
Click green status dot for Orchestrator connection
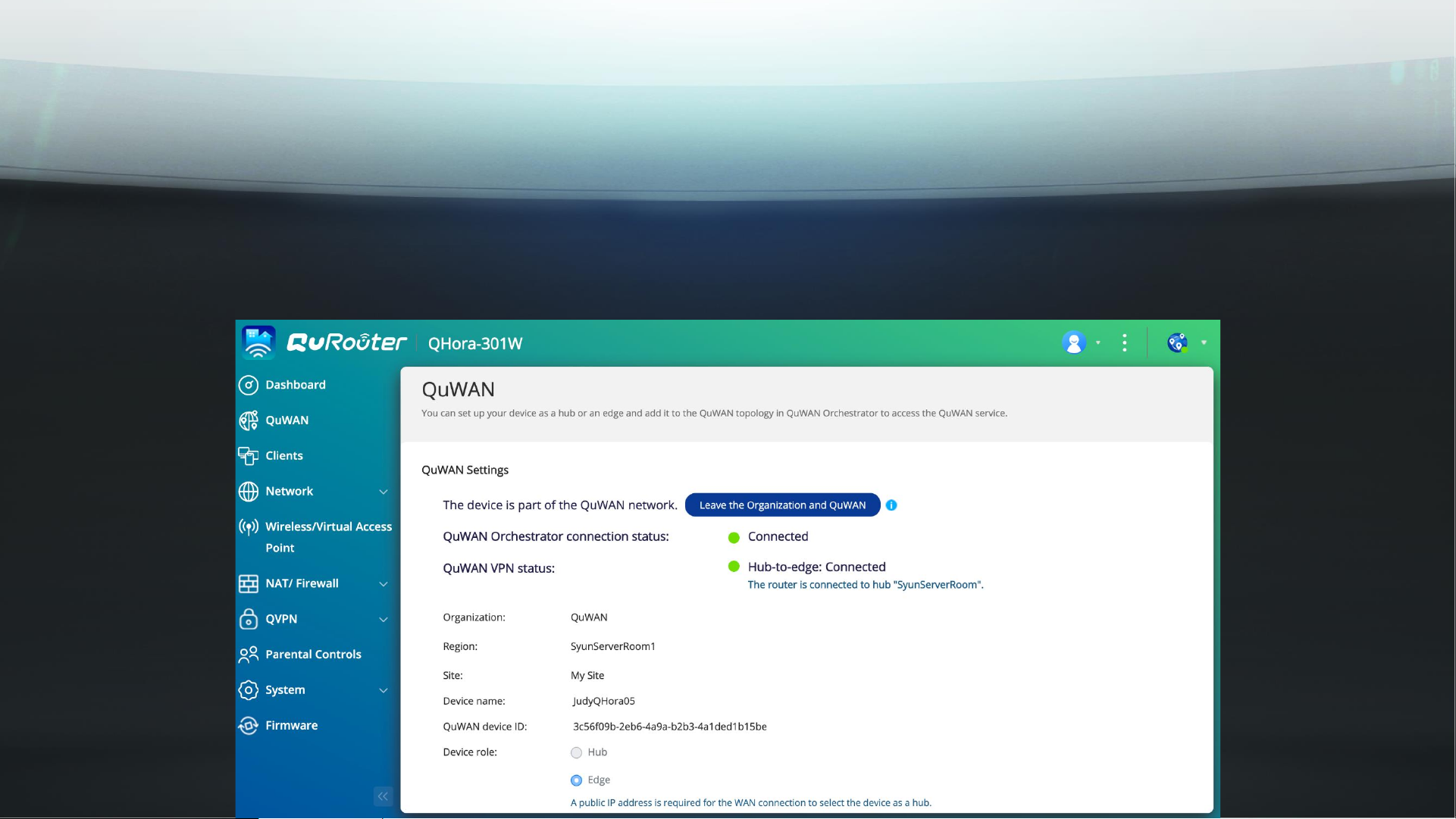[x=734, y=538]
